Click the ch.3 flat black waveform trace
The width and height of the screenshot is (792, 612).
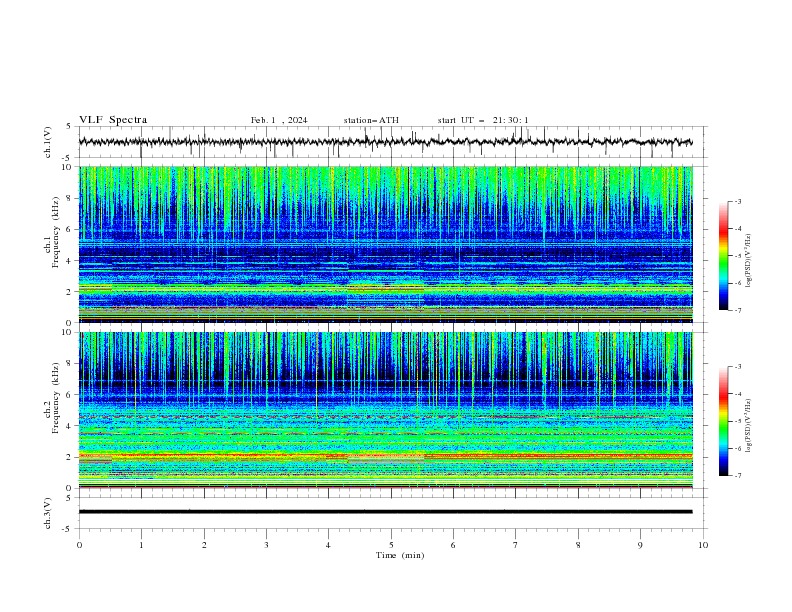tap(385, 512)
